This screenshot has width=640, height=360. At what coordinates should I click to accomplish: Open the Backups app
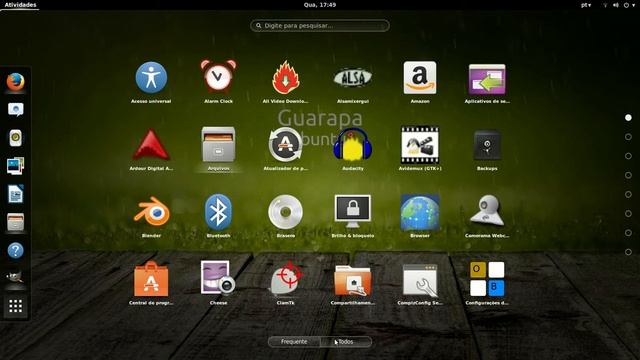tap(487, 145)
